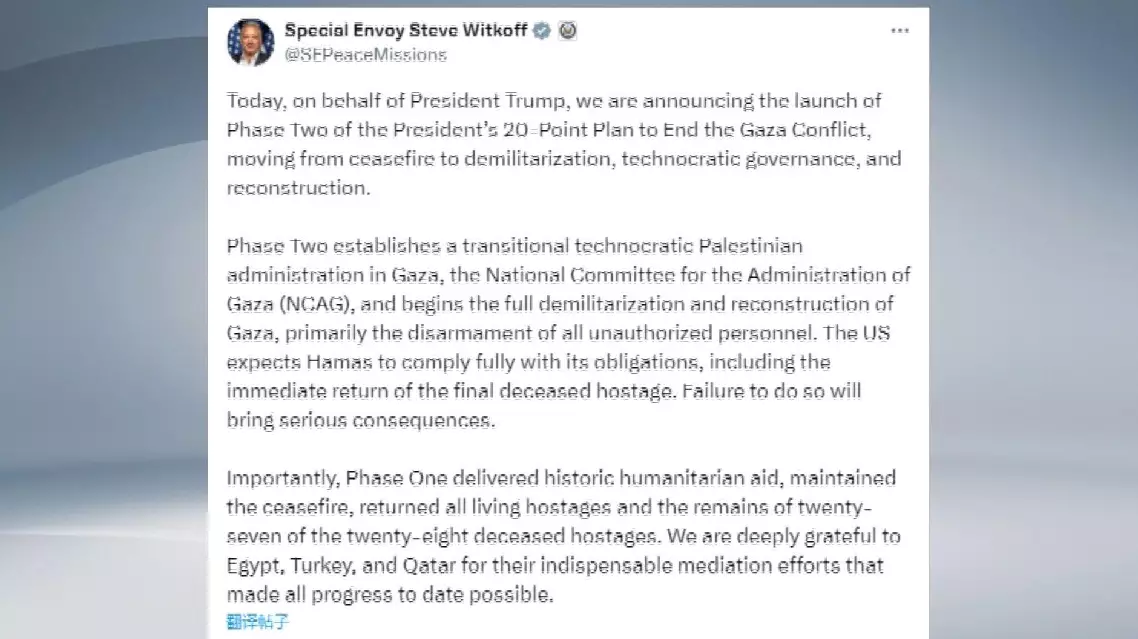The width and height of the screenshot is (1138, 639).
Task: Click the government seal badge icon
Action: click(x=567, y=31)
